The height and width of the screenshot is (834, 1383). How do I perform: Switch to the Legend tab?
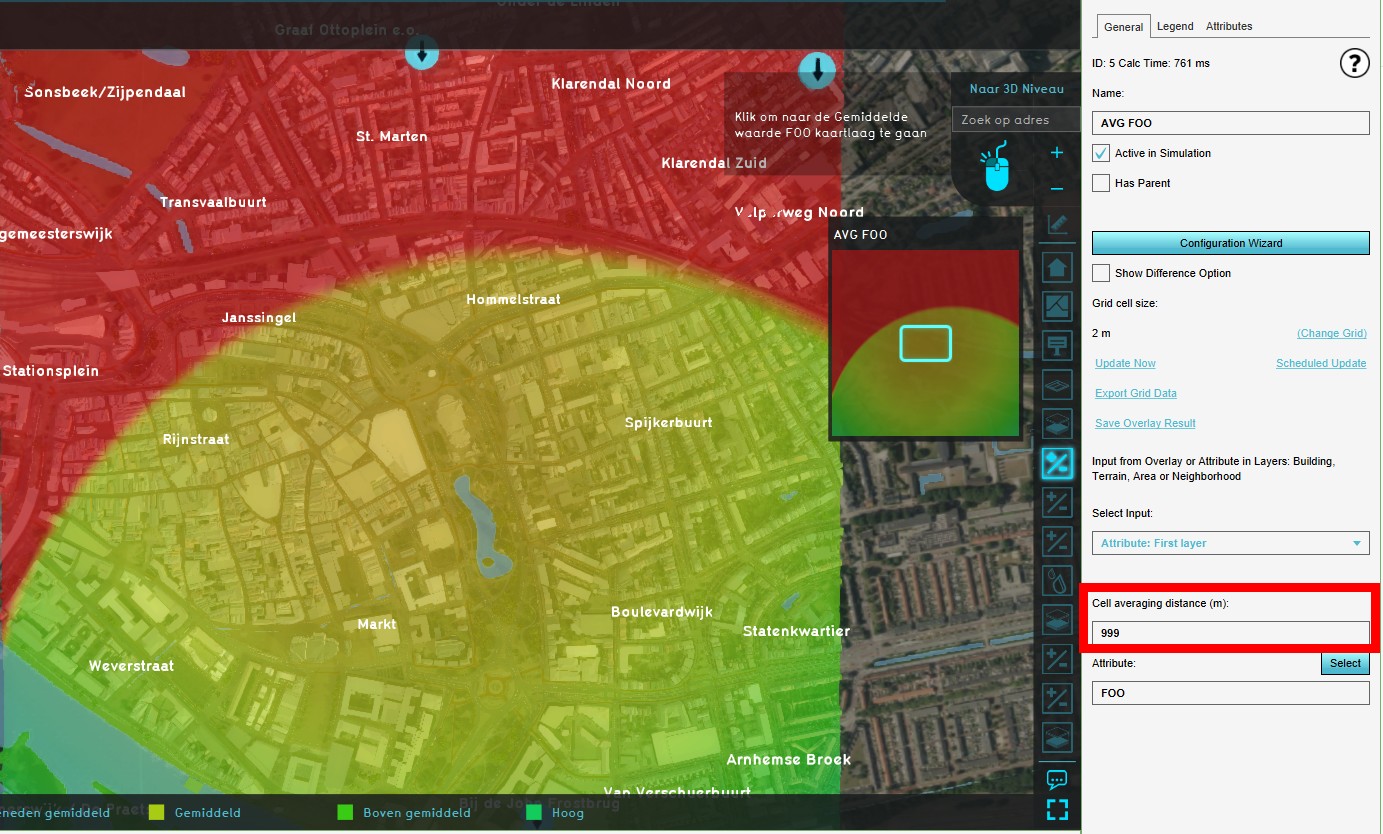(1174, 26)
